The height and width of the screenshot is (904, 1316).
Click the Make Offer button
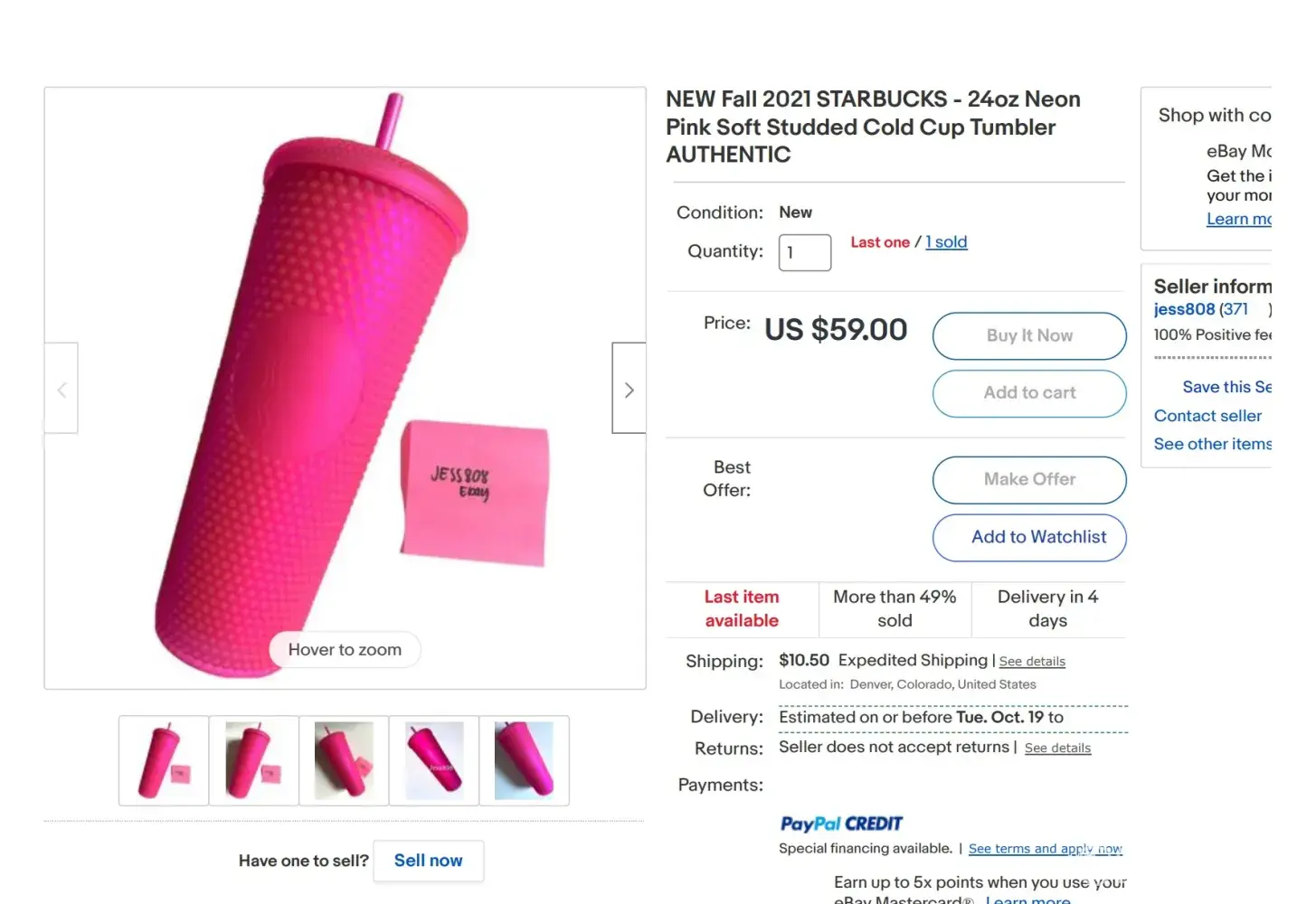1029,479
